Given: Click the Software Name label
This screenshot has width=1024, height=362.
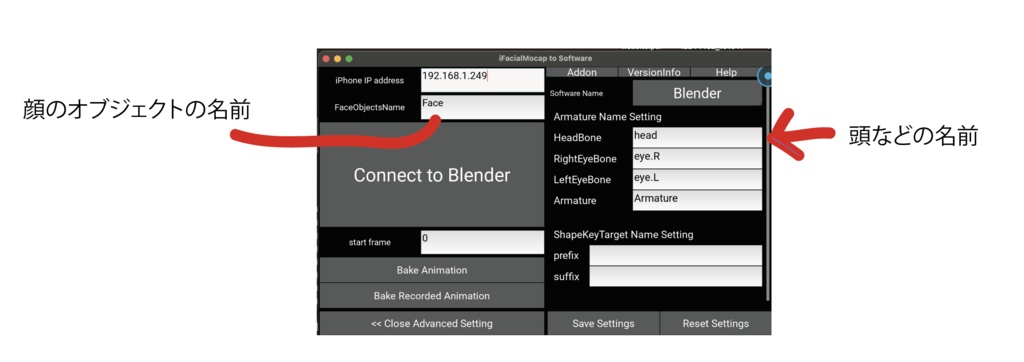Looking at the screenshot, I should coord(576,93).
